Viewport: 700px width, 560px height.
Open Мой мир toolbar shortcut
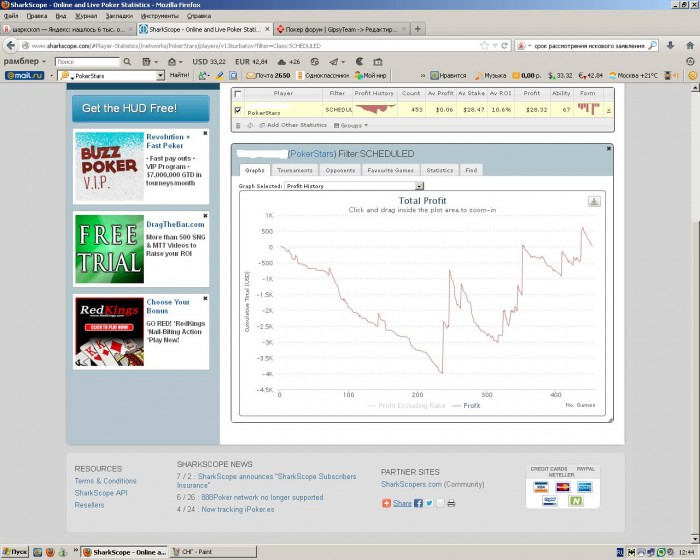coord(371,75)
